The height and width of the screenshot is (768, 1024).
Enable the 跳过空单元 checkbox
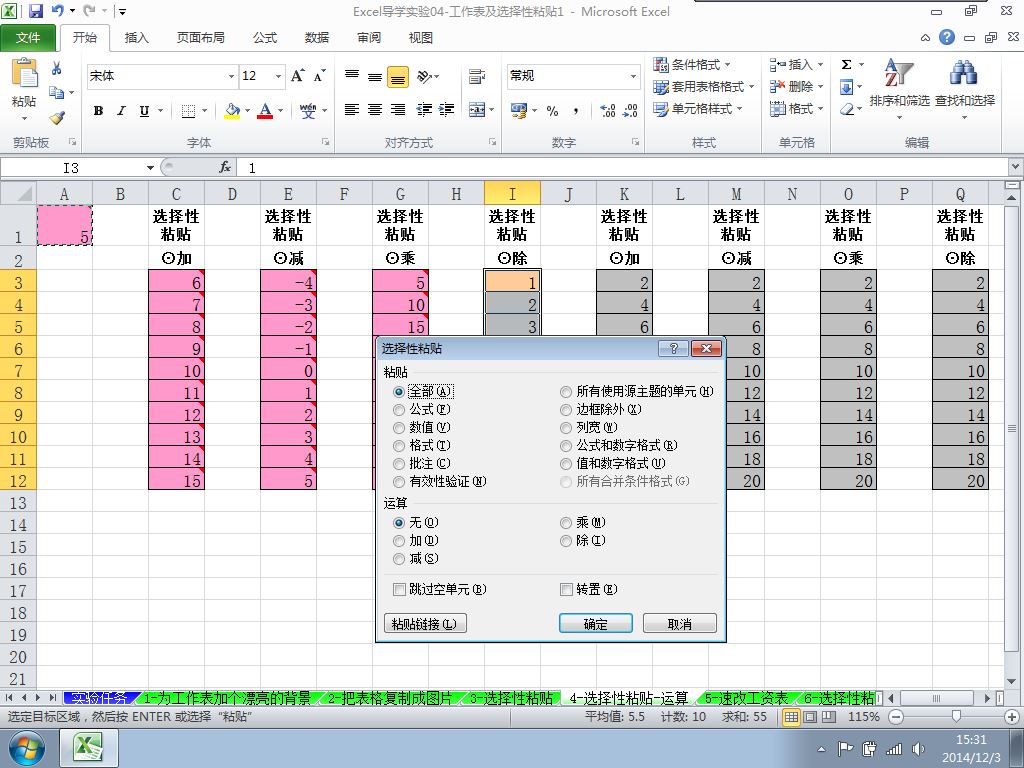pyautogui.click(x=400, y=590)
